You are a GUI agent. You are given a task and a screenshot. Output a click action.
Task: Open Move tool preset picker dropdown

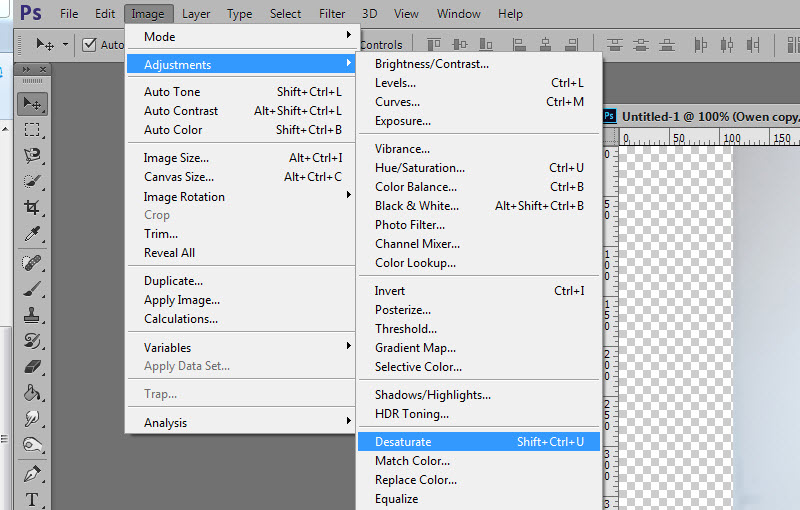pos(65,45)
